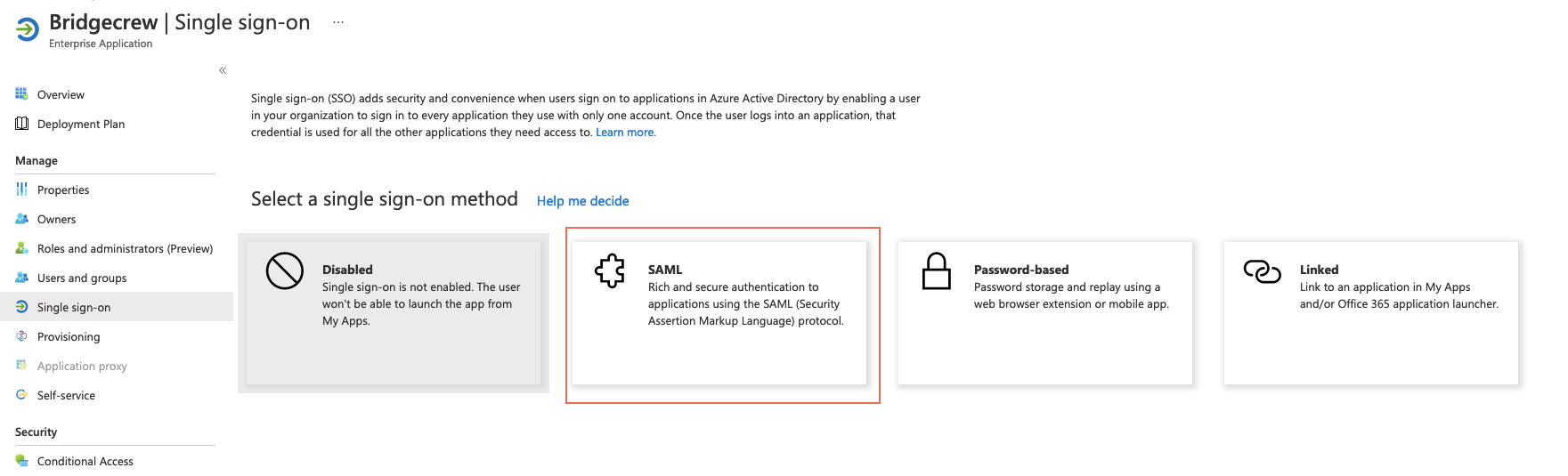Click the 'Link to an application in My Apps' description
Image resolution: width=1568 pixels, height=476 pixels.
pos(1399,295)
